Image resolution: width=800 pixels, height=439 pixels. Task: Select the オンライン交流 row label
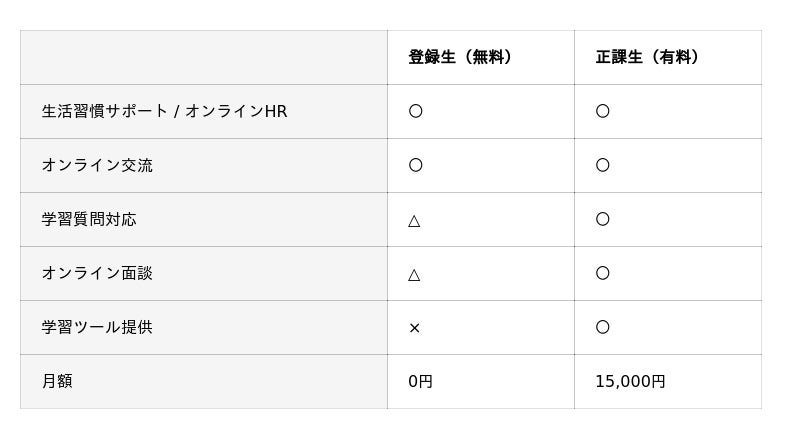(97, 166)
